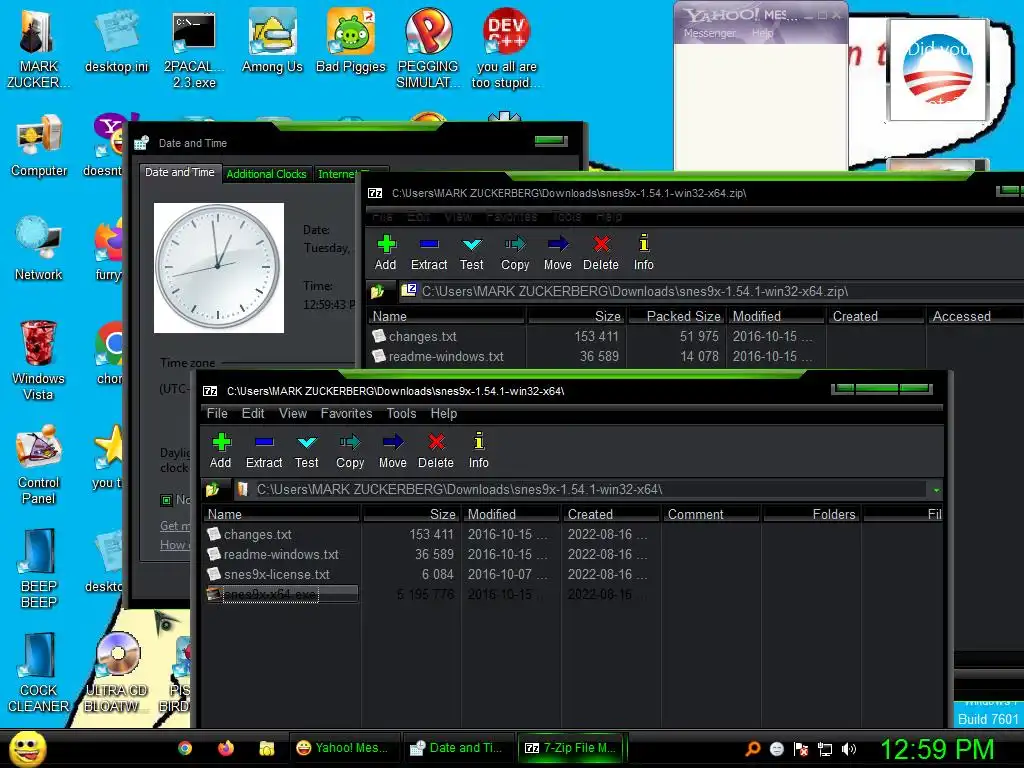Click Delete in the zip archive 7-Zip window
This screenshot has height=768, width=1024.
pos(601,253)
